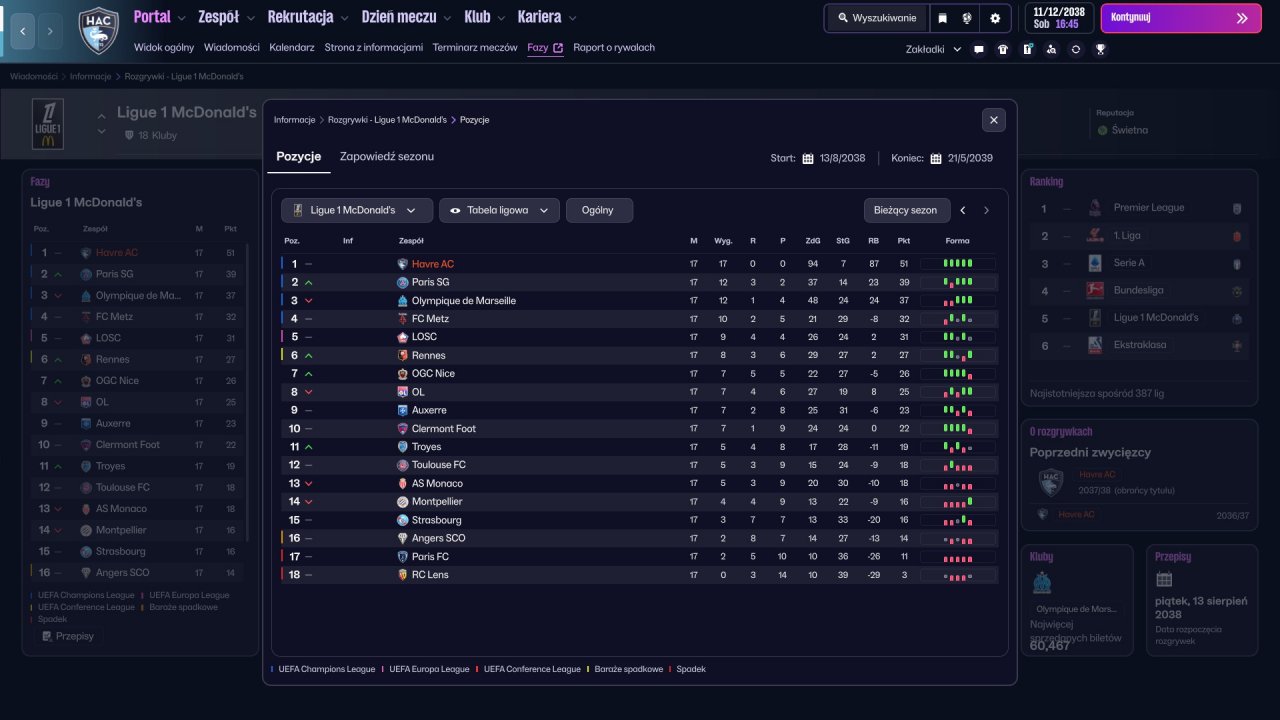Screen dimensions: 1280x720
Task: Click the Przepisy button in the Fazy panel
Action: tap(67, 636)
